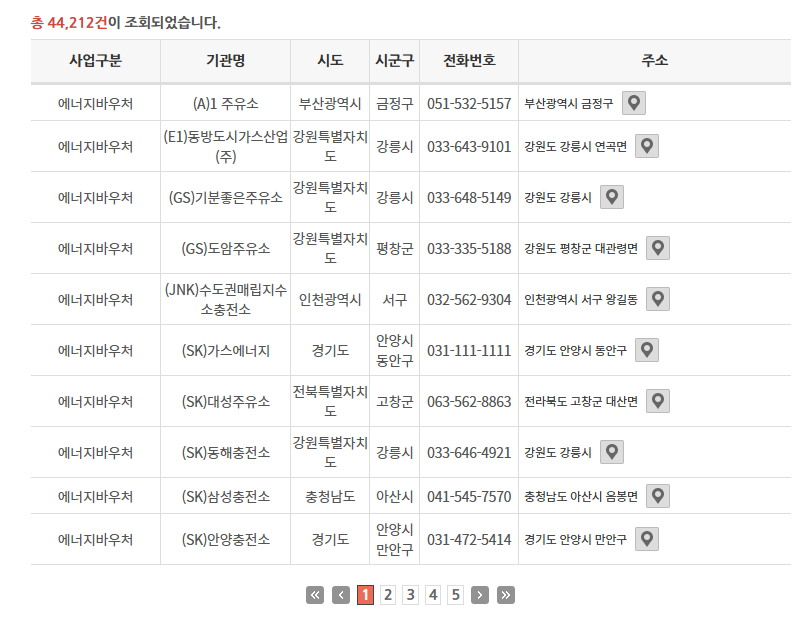Click address 부산광역시 금정구
Viewport: 806px width, 628px height.
(569, 104)
